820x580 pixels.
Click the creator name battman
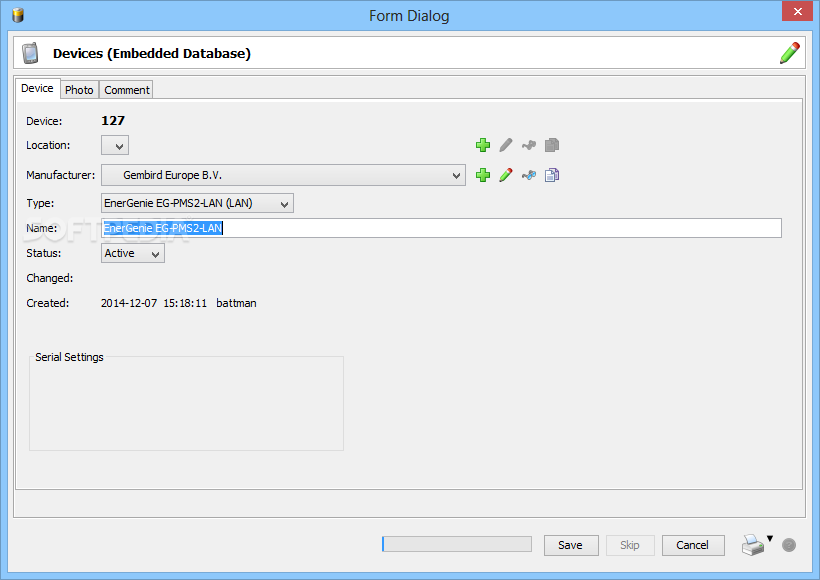tap(236, 303)
